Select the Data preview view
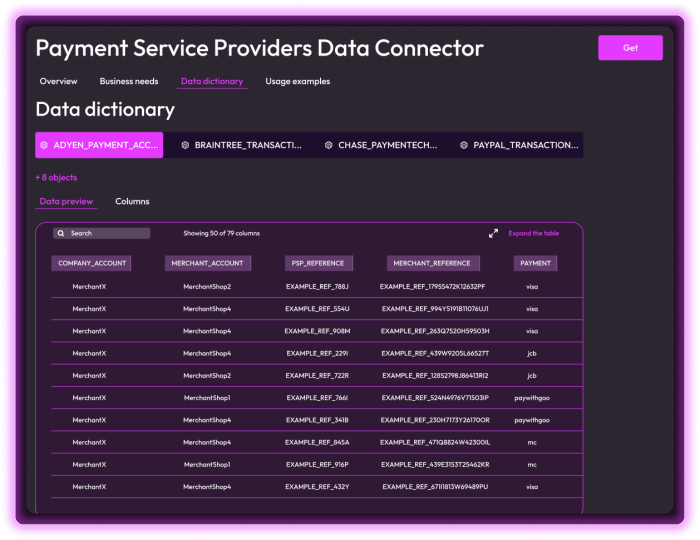The height and width of the screenshot is (540, 700). click(66, 201)
